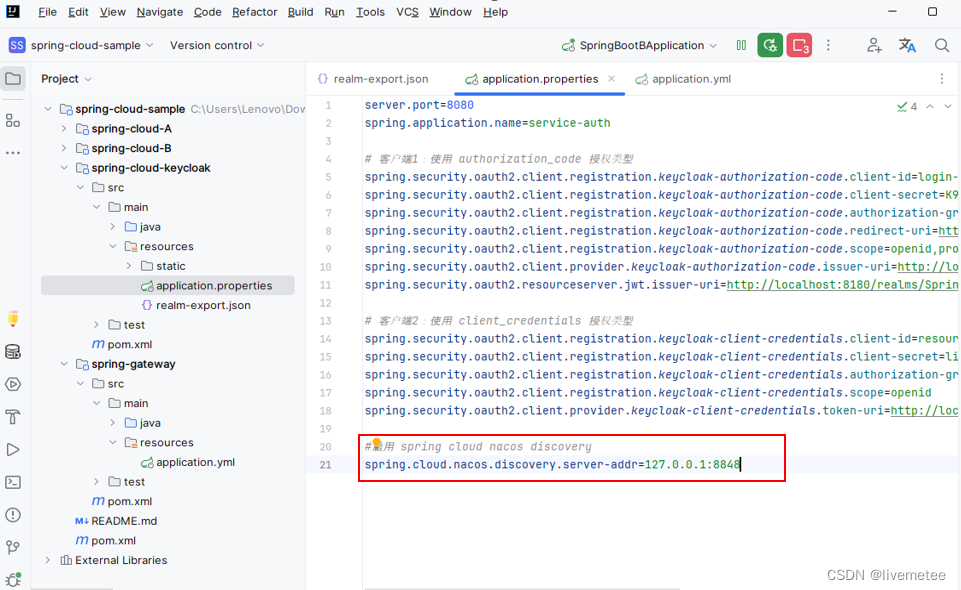Start a Code With Me session
961x590 pixels.
click(x=874, y=45)
